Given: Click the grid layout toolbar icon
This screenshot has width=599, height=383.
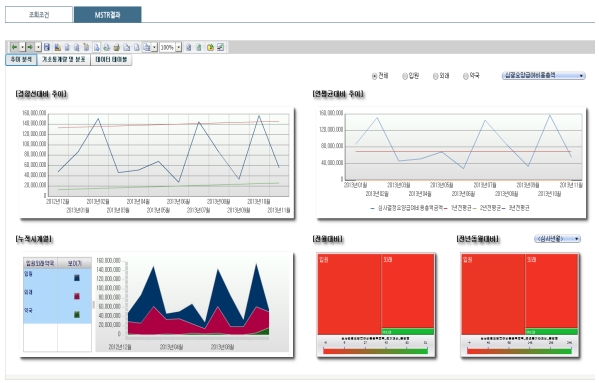Looking at the screenshot, I should tap(146, 47).
